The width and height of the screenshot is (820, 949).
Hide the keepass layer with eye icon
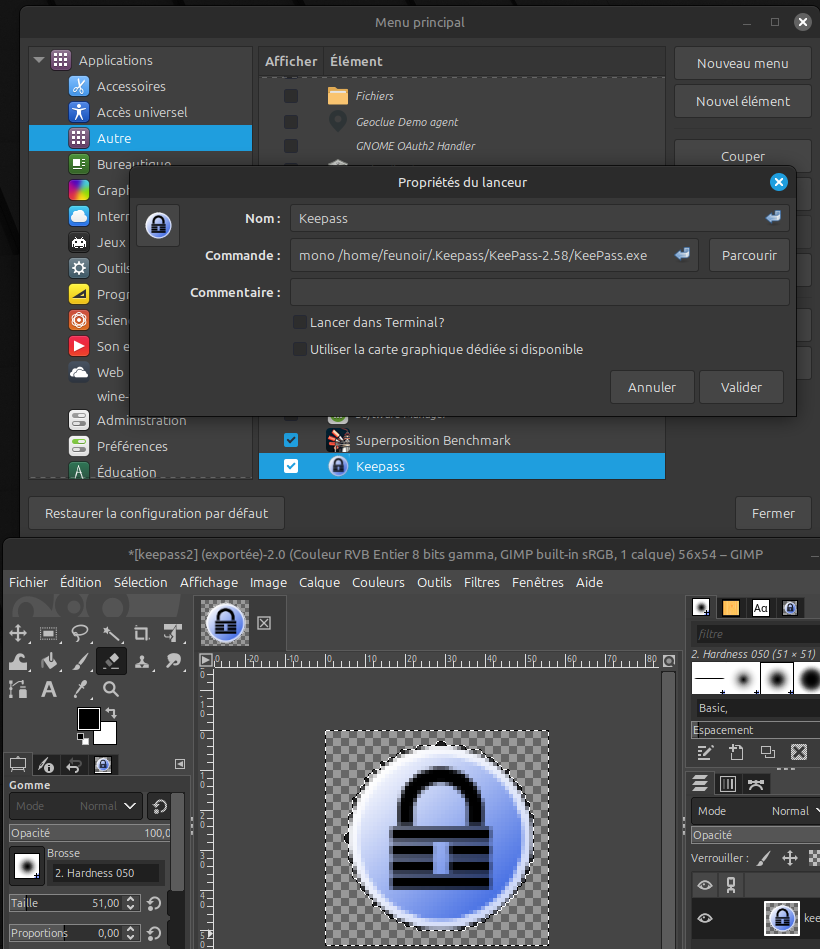pos(705,918)
